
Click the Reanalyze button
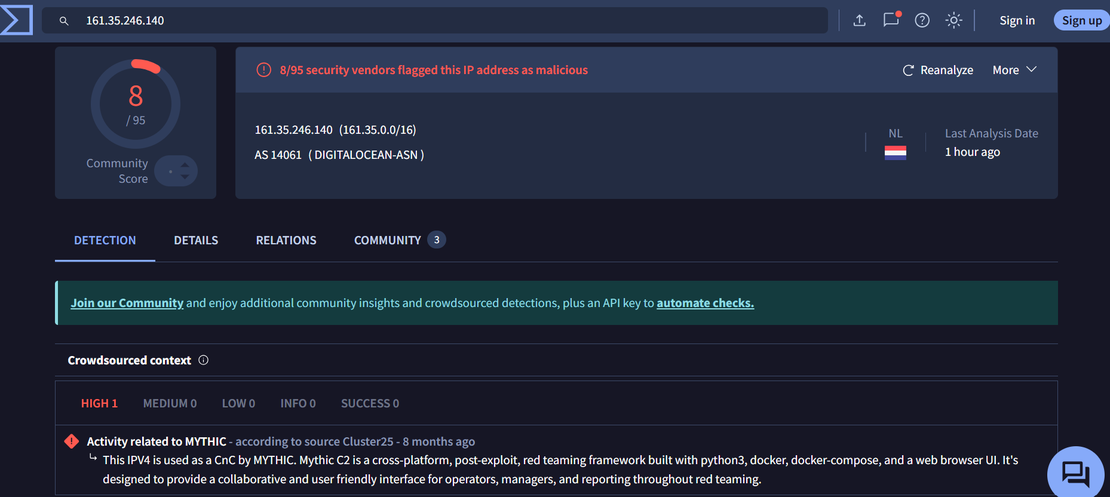click(938, 70)
